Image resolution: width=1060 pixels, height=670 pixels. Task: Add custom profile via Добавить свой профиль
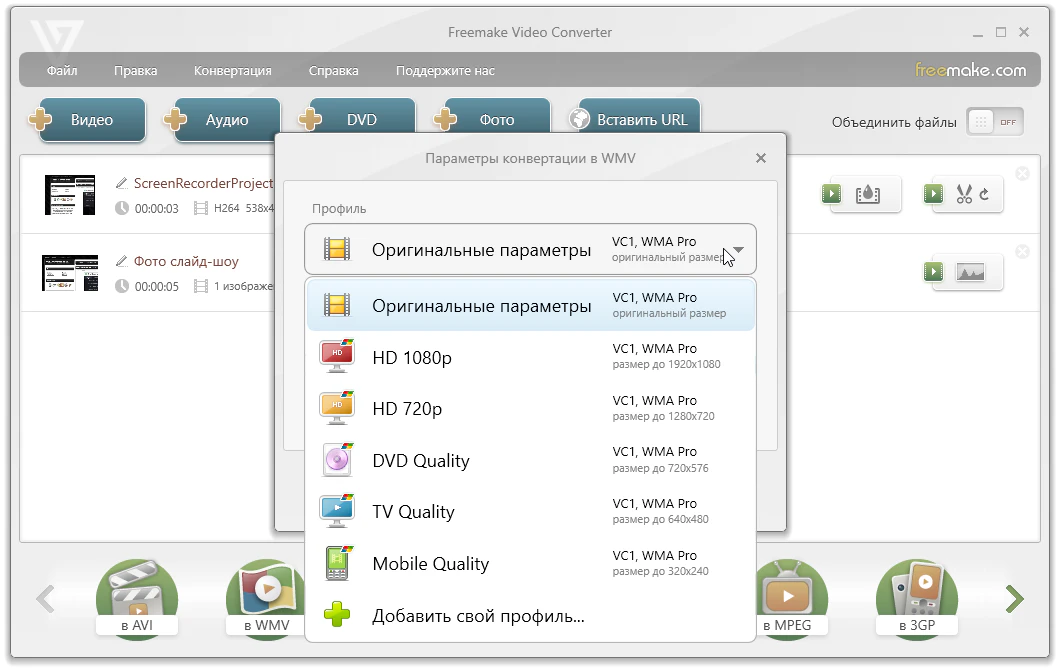478,616
